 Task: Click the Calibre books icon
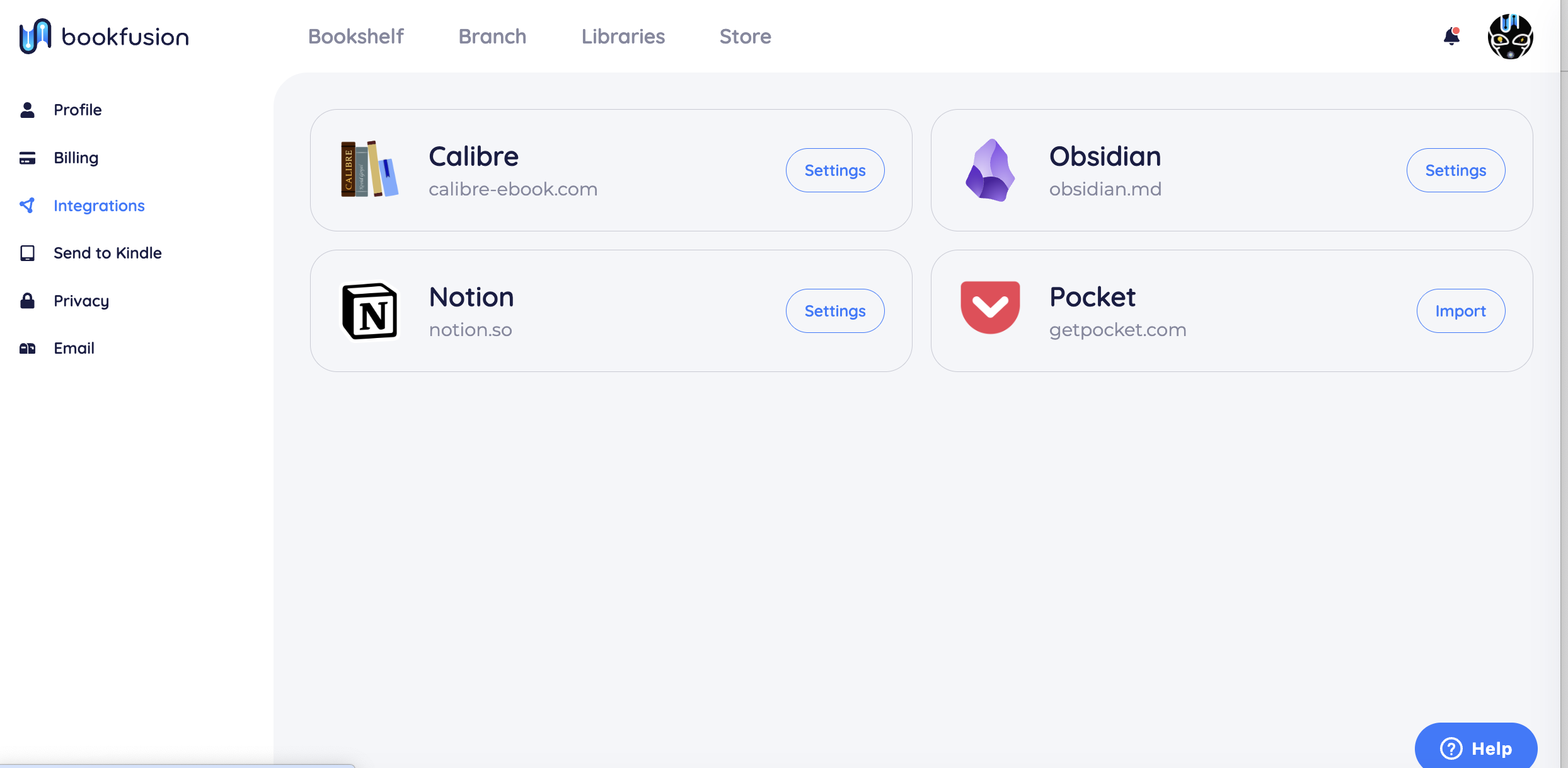click(369, 170)
